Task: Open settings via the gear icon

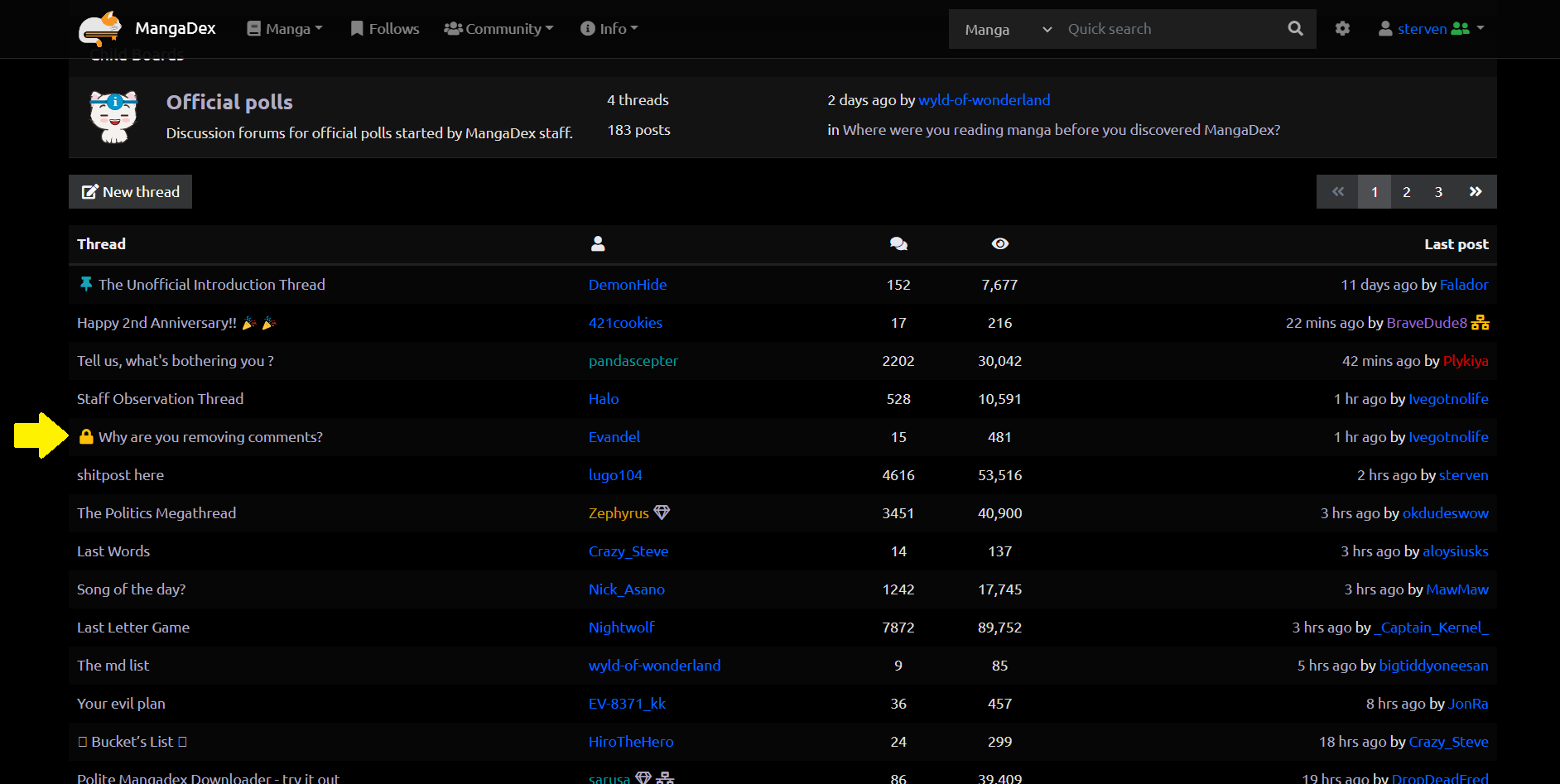Action: tap(1342, 29)
